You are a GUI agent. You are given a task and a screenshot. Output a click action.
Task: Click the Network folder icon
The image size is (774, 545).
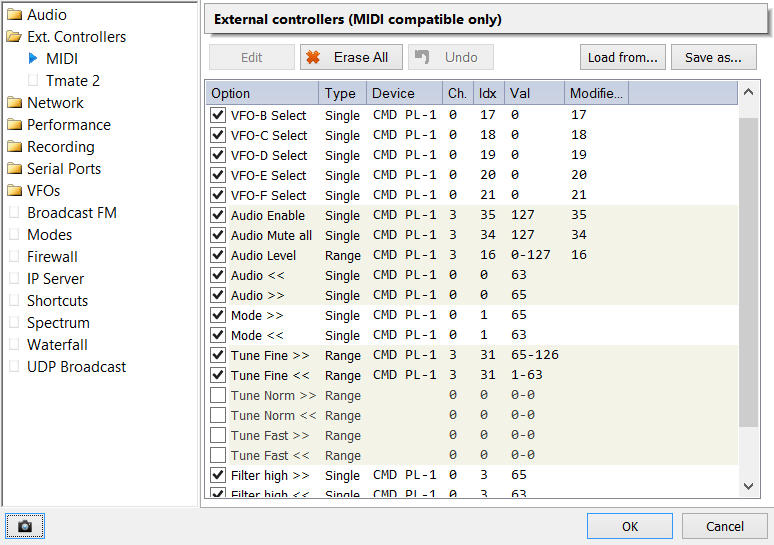pos(14,103)
